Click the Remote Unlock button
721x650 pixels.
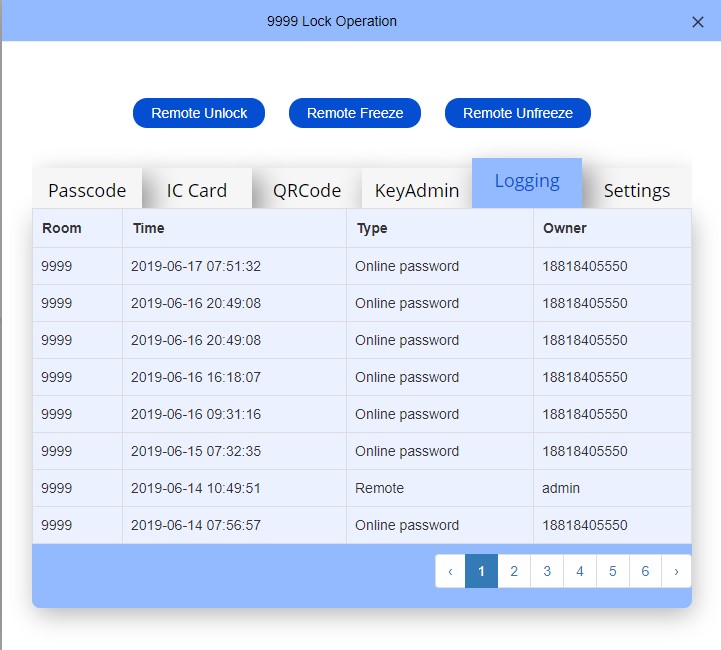(199, 113)
